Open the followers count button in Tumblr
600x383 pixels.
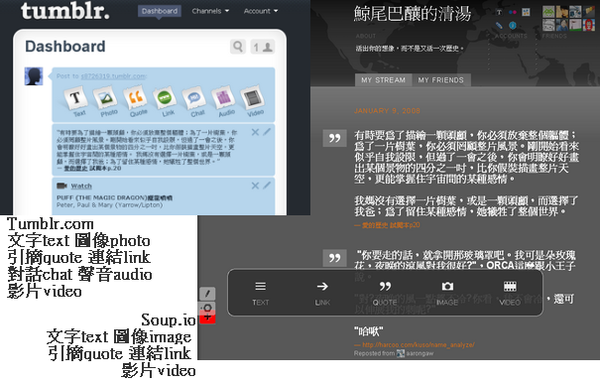coord(263,47)
